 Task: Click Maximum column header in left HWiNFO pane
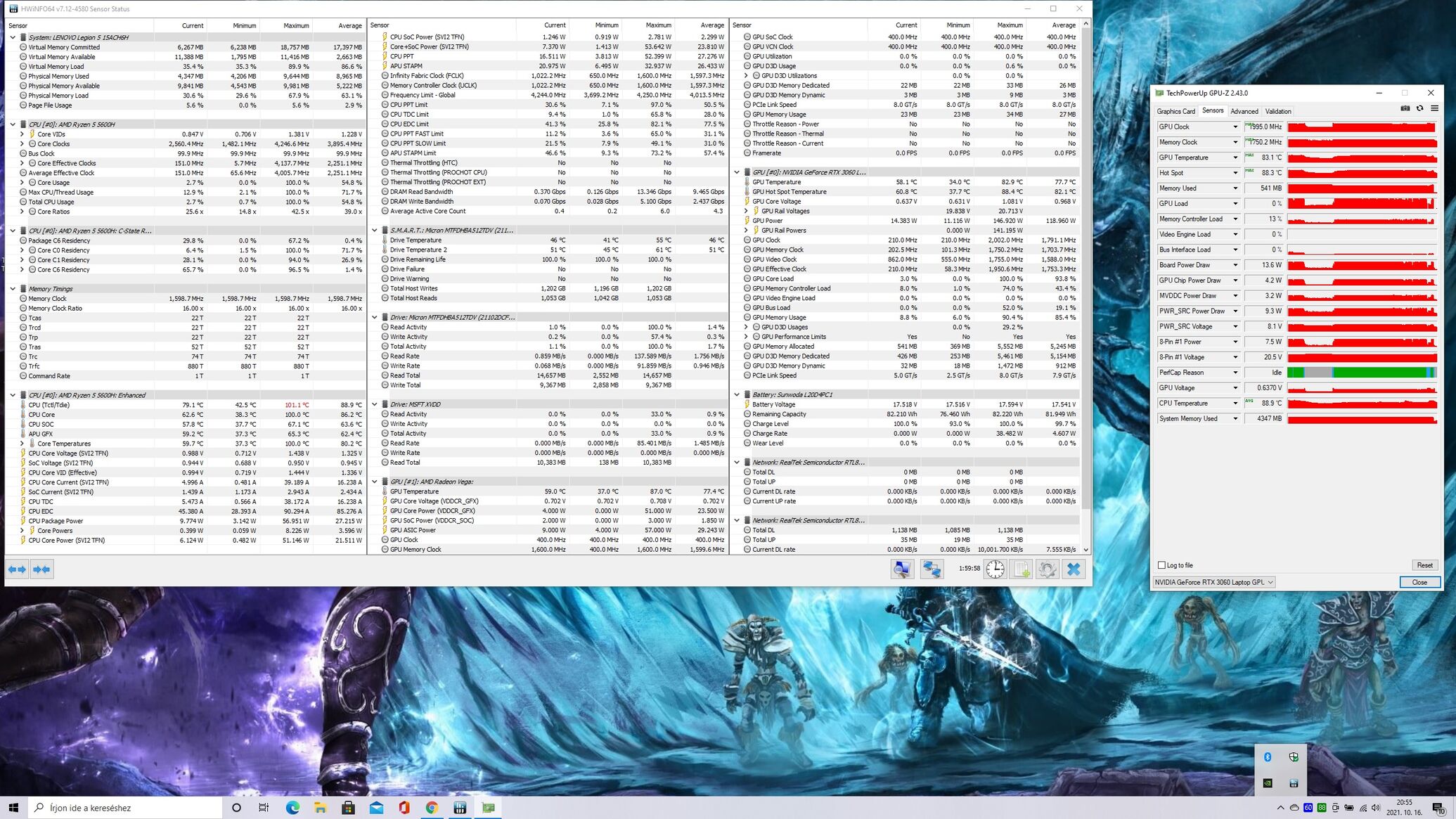coord(285,25)
